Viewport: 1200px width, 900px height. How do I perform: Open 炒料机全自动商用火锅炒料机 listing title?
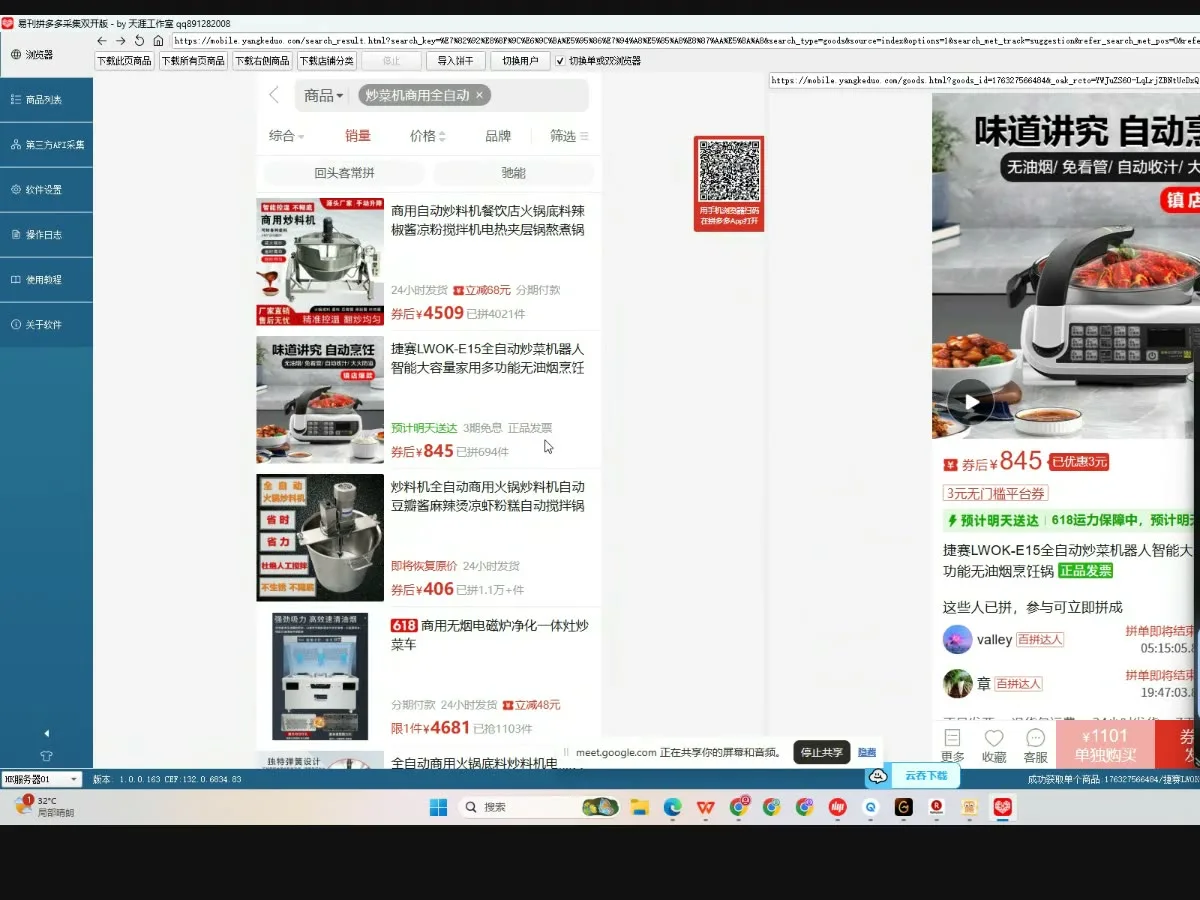point(488,496)
